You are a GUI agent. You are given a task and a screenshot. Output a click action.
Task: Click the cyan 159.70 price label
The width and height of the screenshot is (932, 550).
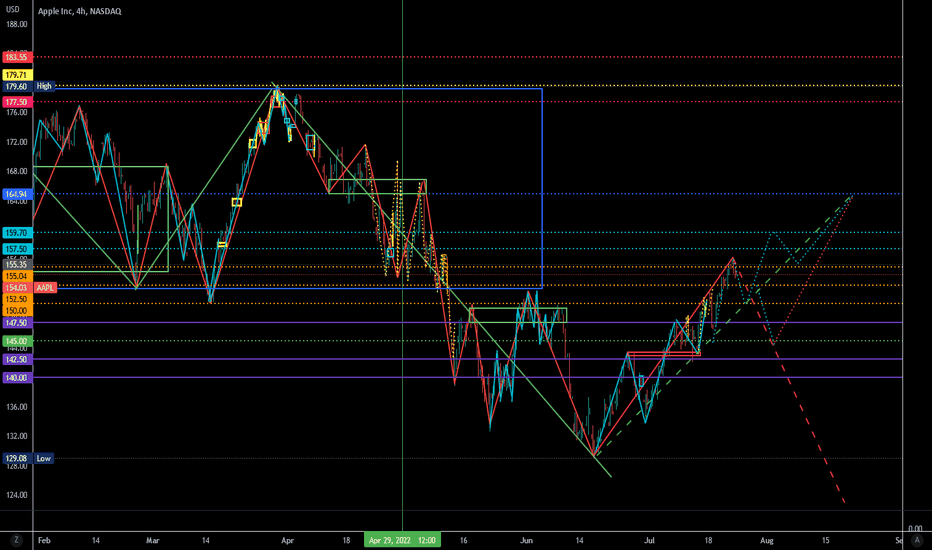pyautogui.click(x=17, y=233)
